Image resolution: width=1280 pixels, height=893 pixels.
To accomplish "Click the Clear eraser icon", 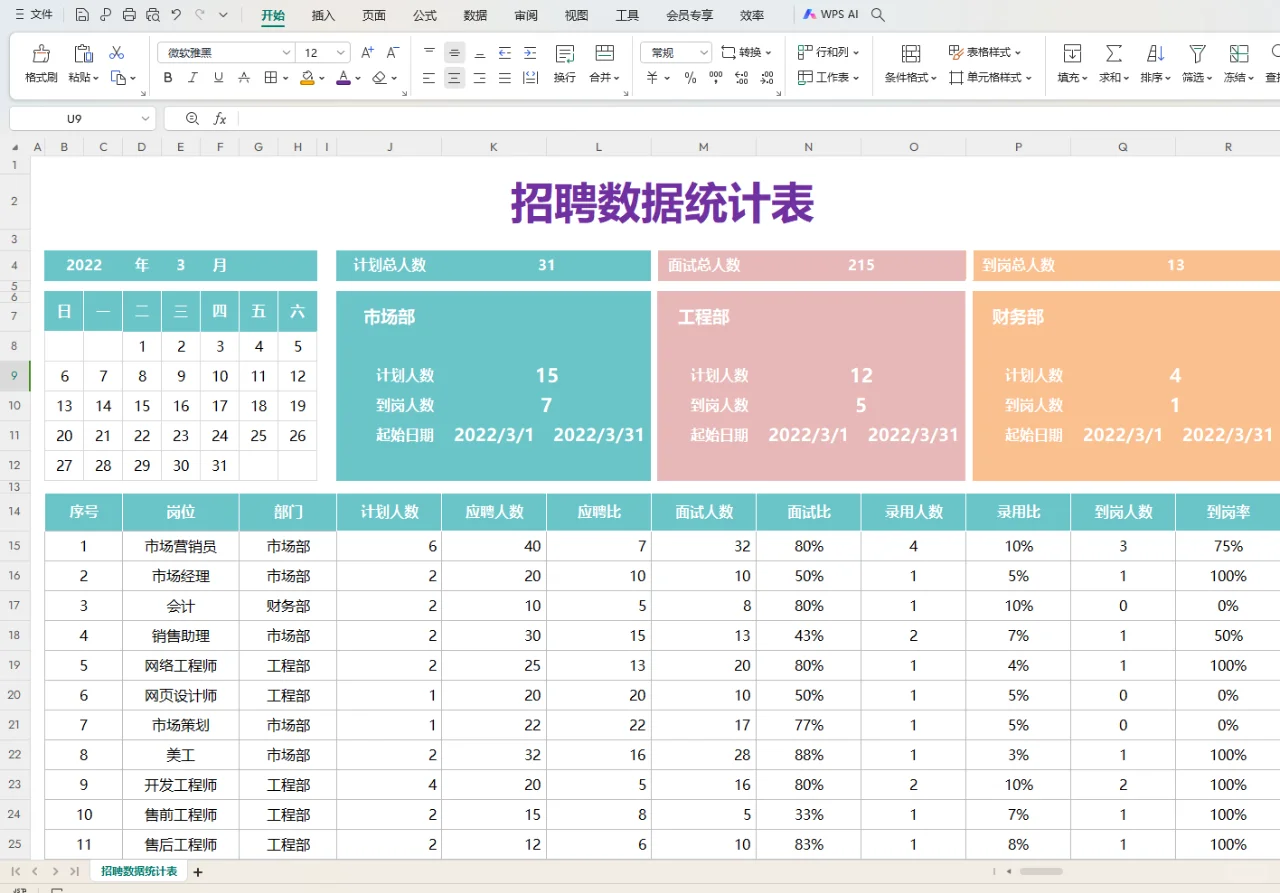I will (379, 78).
